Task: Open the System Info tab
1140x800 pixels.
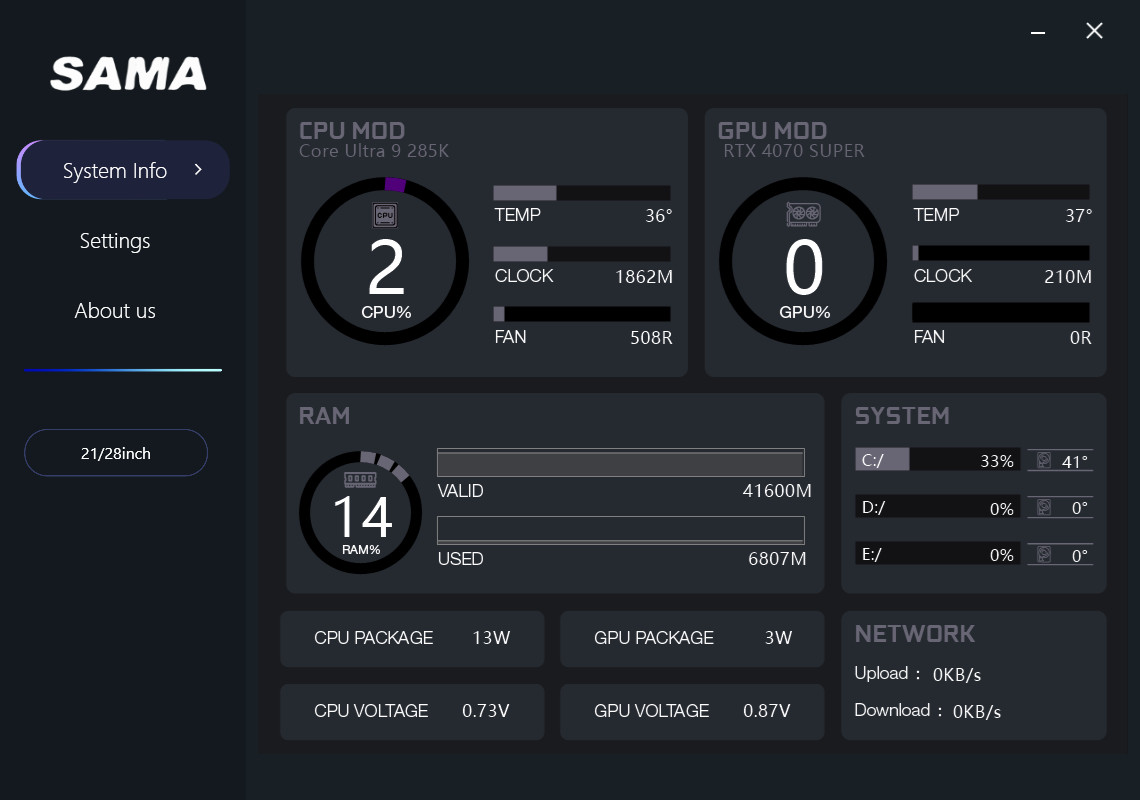Action: [114, 171]
